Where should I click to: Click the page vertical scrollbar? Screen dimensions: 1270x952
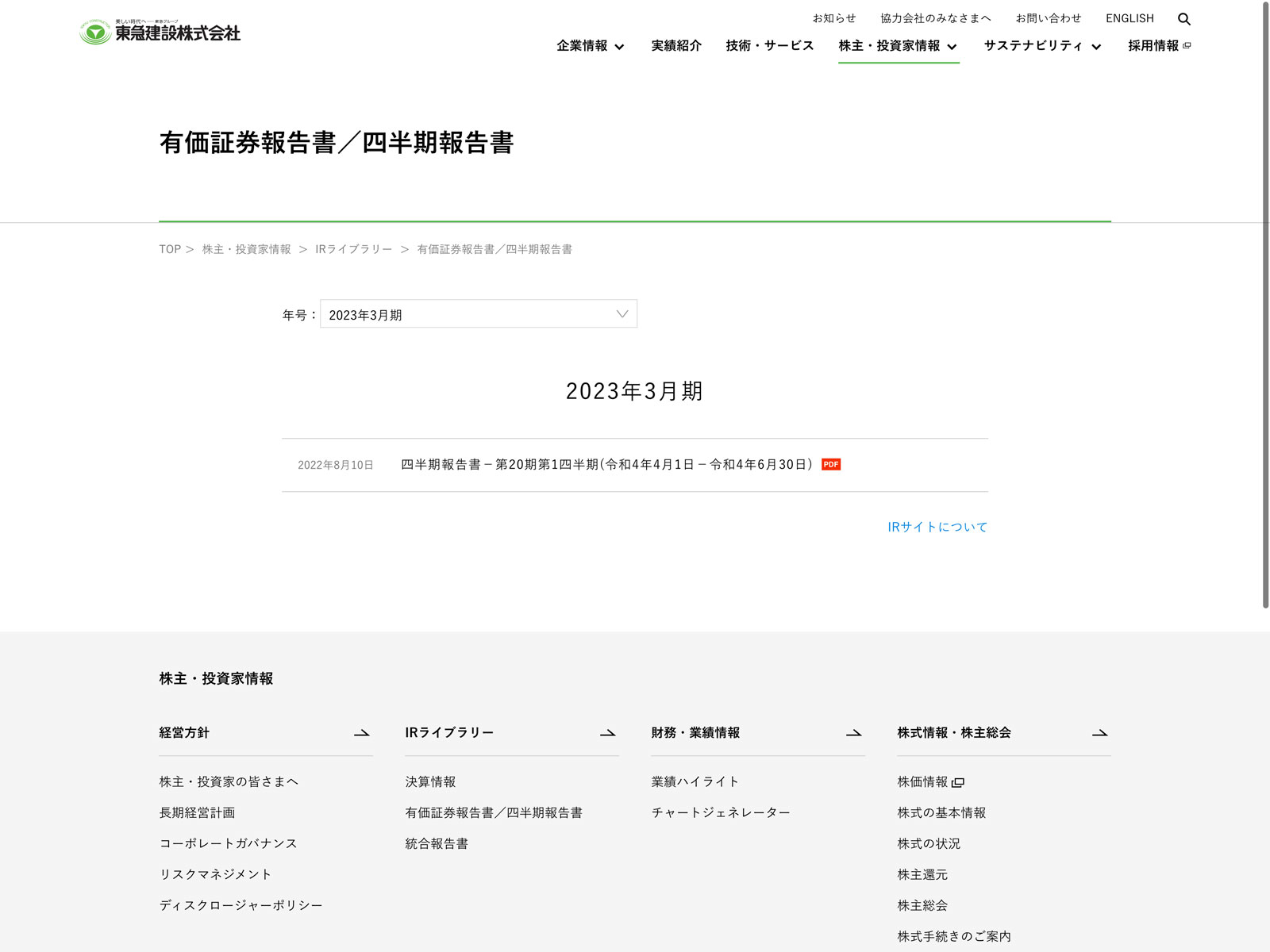tap(1265, 317)
